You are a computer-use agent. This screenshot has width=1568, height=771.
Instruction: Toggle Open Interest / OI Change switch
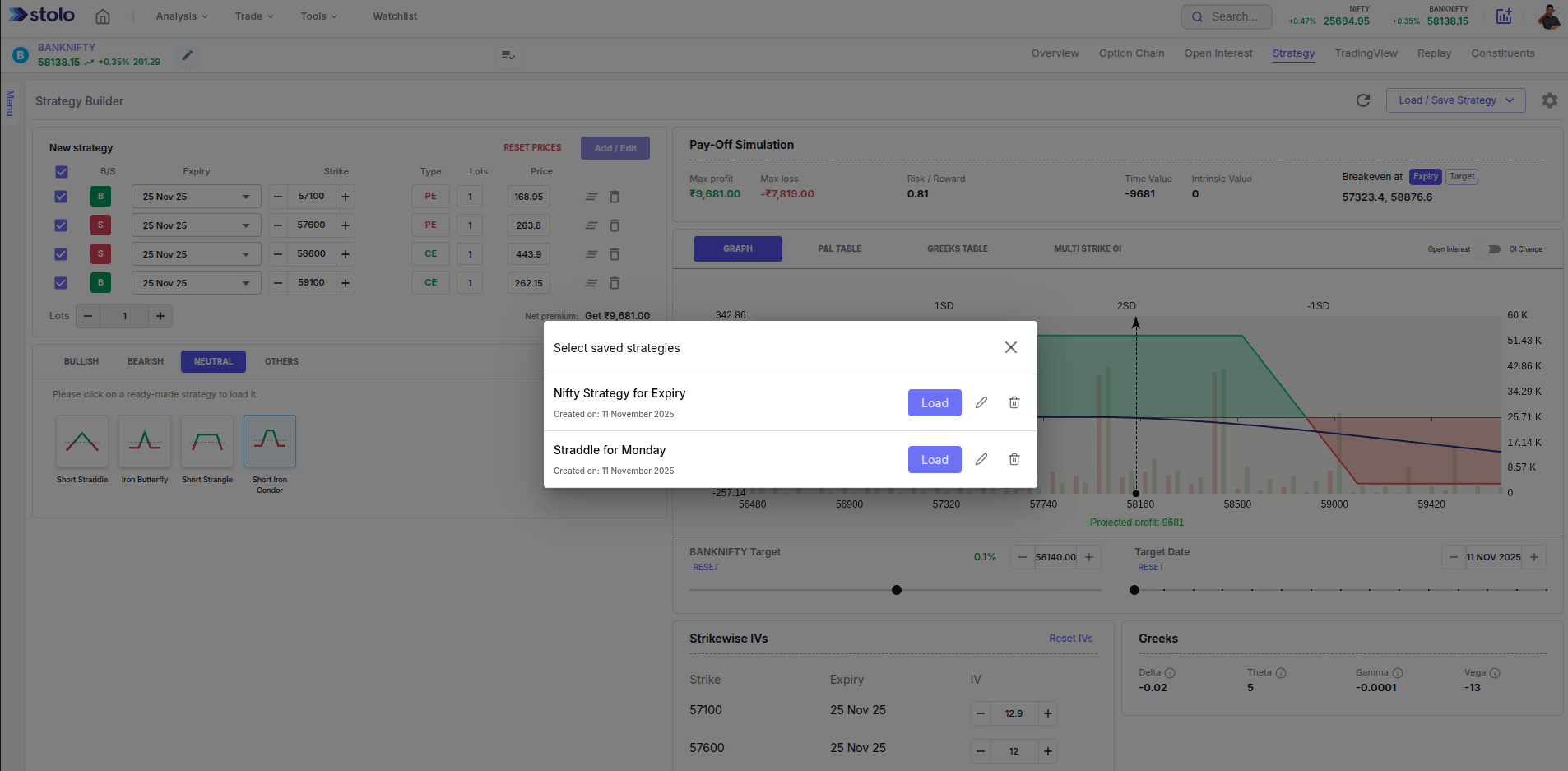point(1490,249)
